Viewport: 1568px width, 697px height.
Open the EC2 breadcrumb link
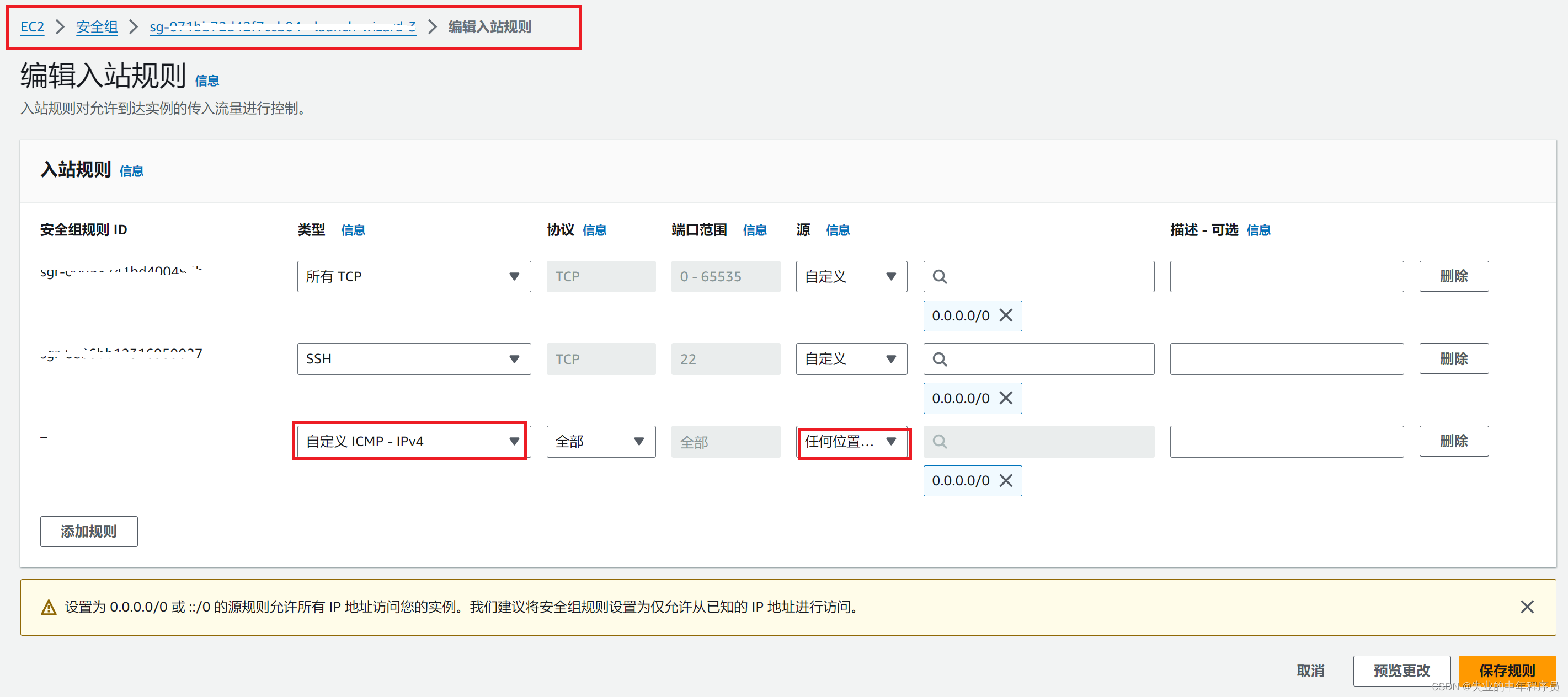click(31, 27)
